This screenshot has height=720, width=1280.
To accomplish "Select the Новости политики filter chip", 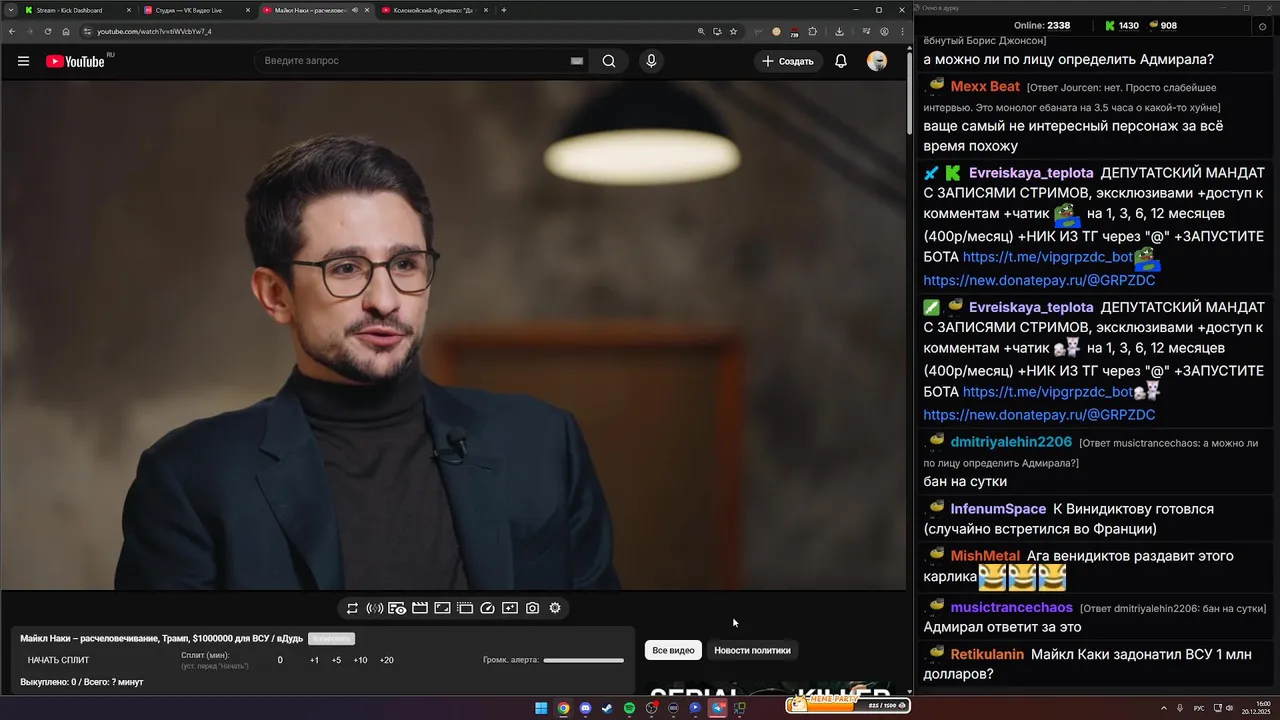I will pos(752,650).
